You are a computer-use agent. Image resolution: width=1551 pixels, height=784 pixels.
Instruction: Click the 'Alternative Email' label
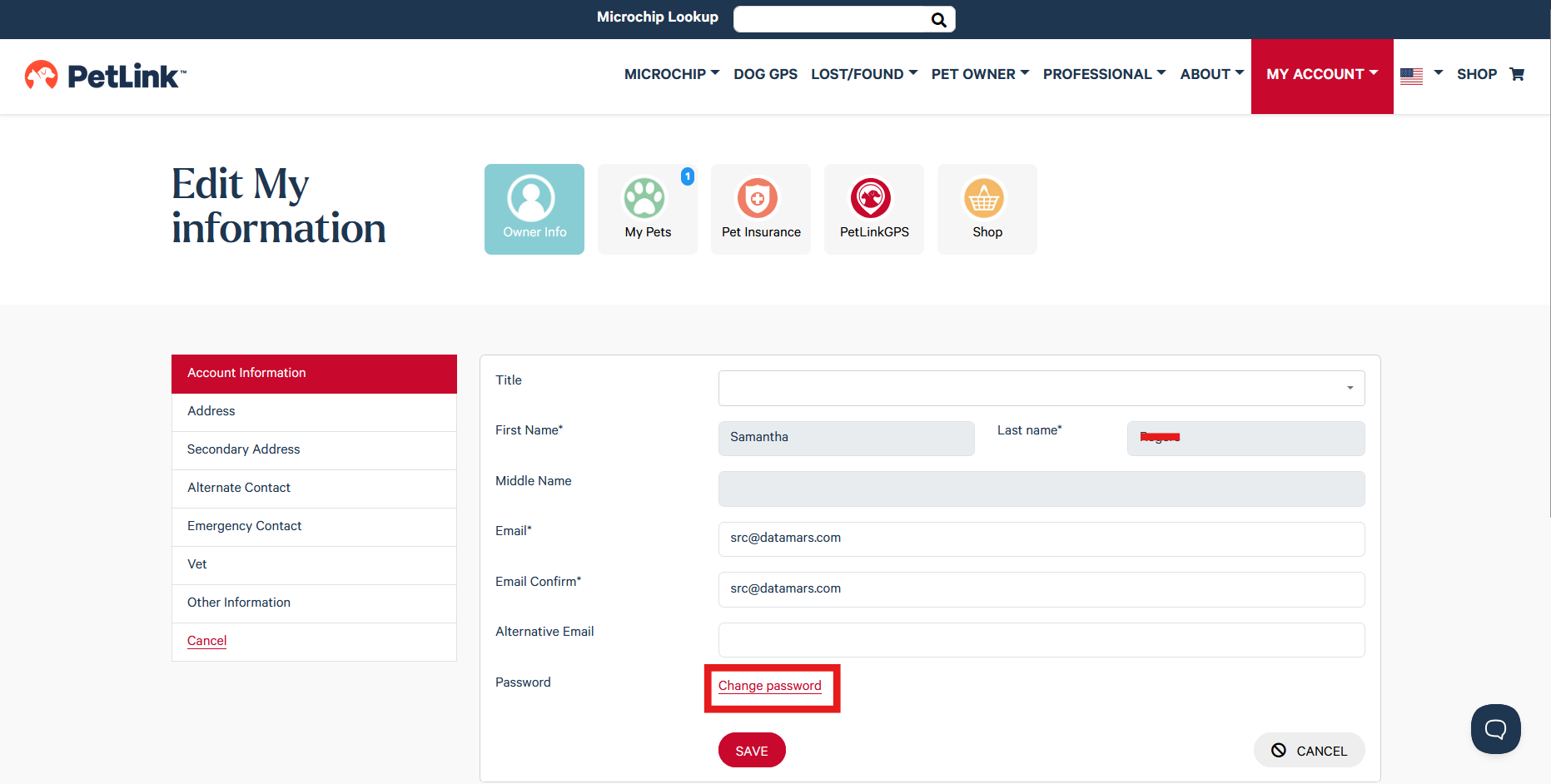[x=544, y=632]
